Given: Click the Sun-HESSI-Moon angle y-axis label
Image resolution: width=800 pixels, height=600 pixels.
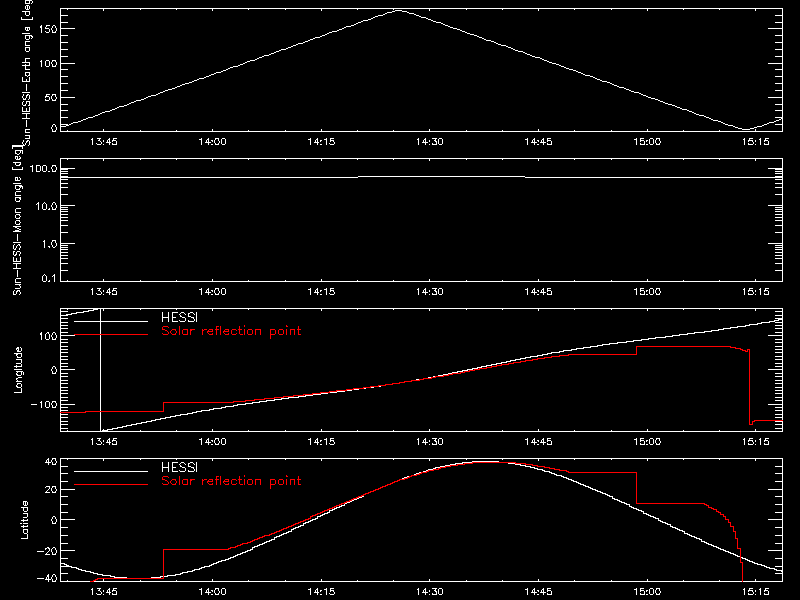Looking at the screenshot, I should click(x=17, y=220).
